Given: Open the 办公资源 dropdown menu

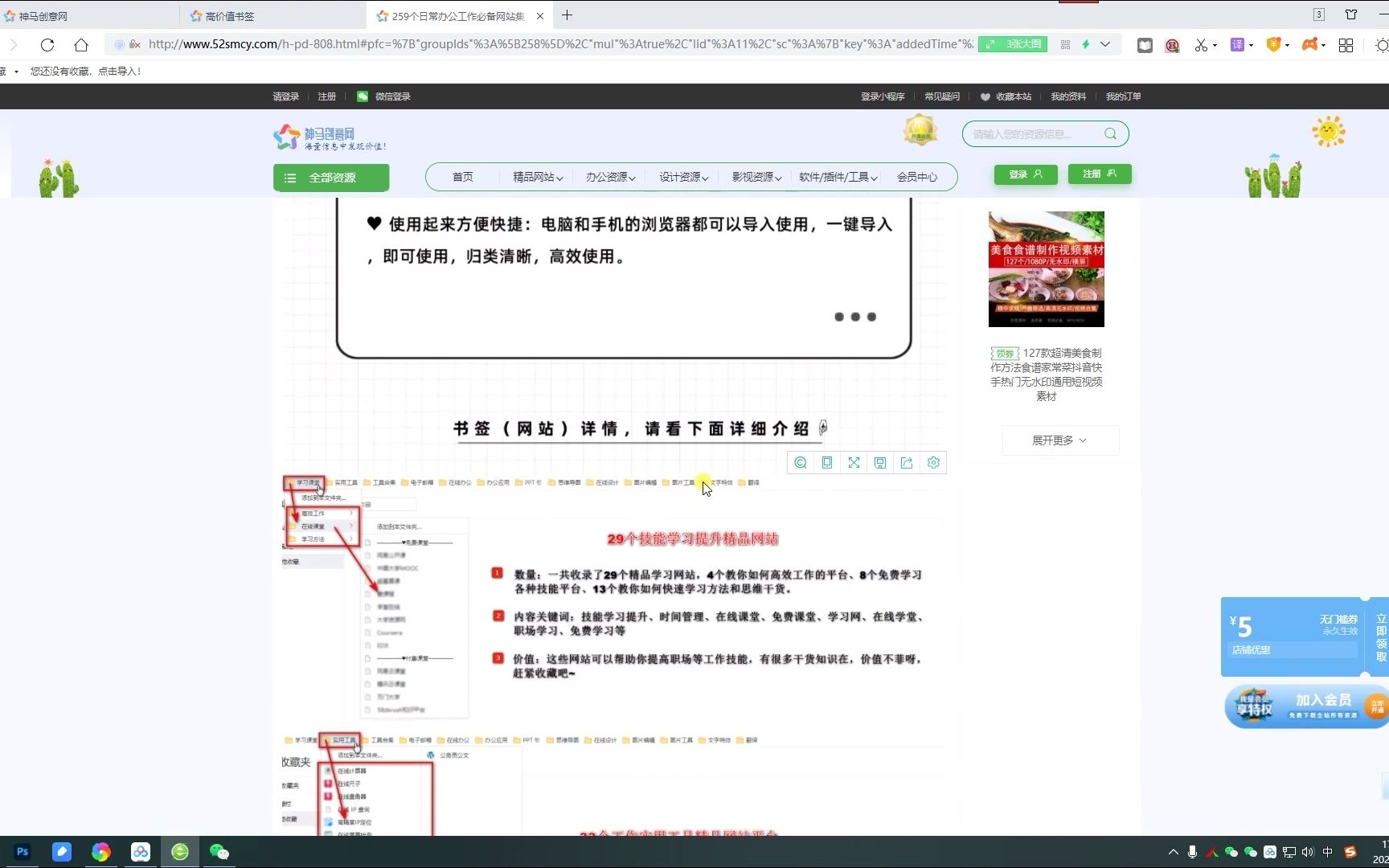Looking at the screenshot, I should point(609,177).
